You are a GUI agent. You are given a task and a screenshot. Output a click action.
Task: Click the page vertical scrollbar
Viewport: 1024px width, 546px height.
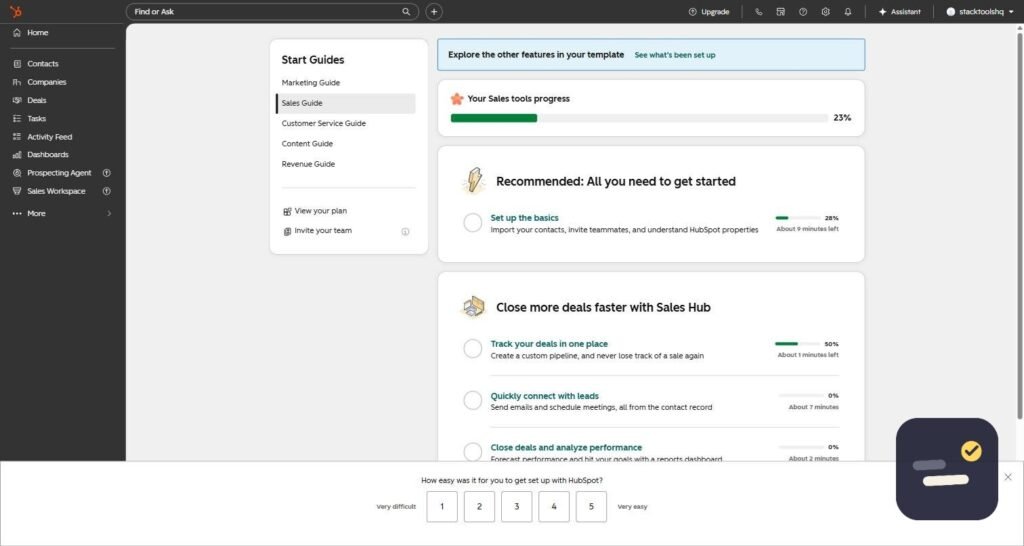[1019, 225]
